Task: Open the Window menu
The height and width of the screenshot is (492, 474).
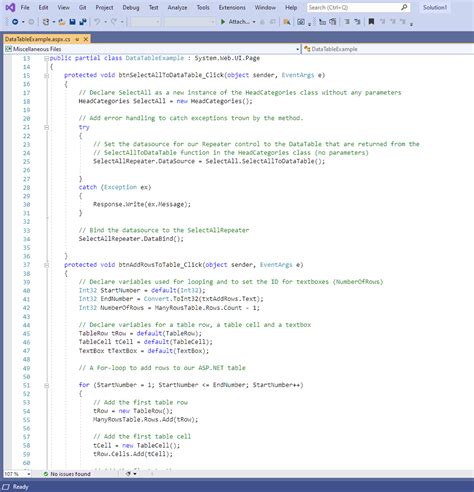Action: 265,7
